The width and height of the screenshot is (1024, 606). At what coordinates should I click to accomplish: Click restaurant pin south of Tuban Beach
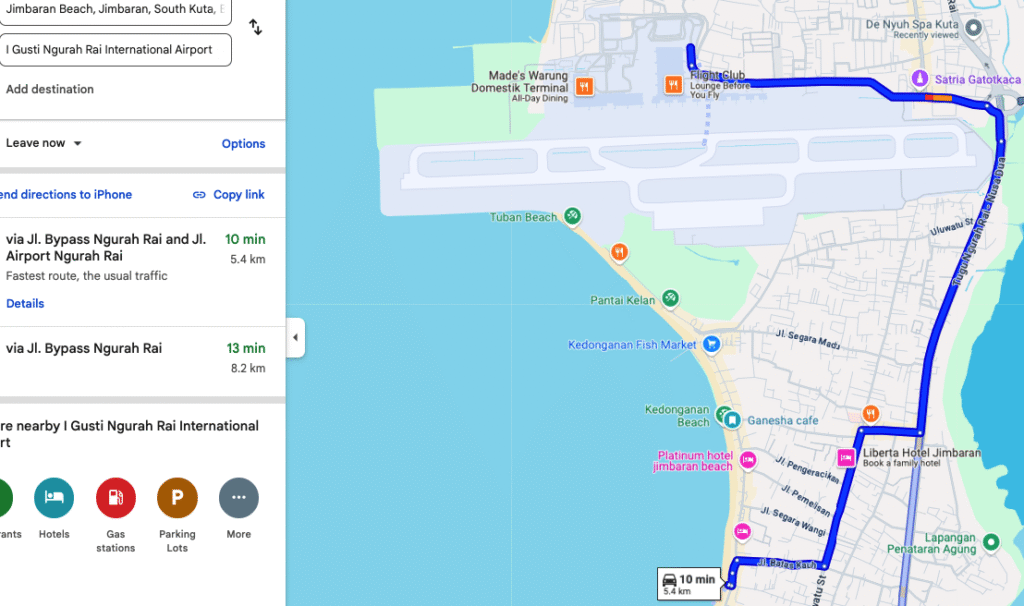pos(619,251)
